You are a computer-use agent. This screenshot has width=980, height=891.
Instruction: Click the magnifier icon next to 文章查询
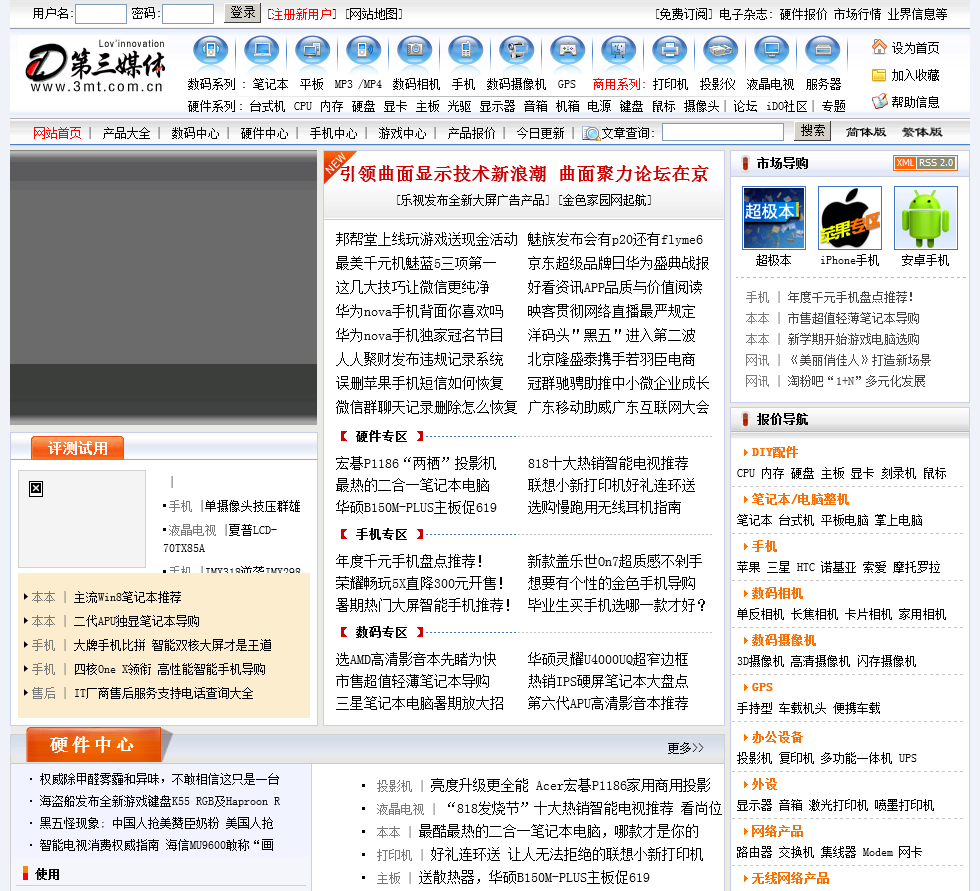click(x=591, y=133)
